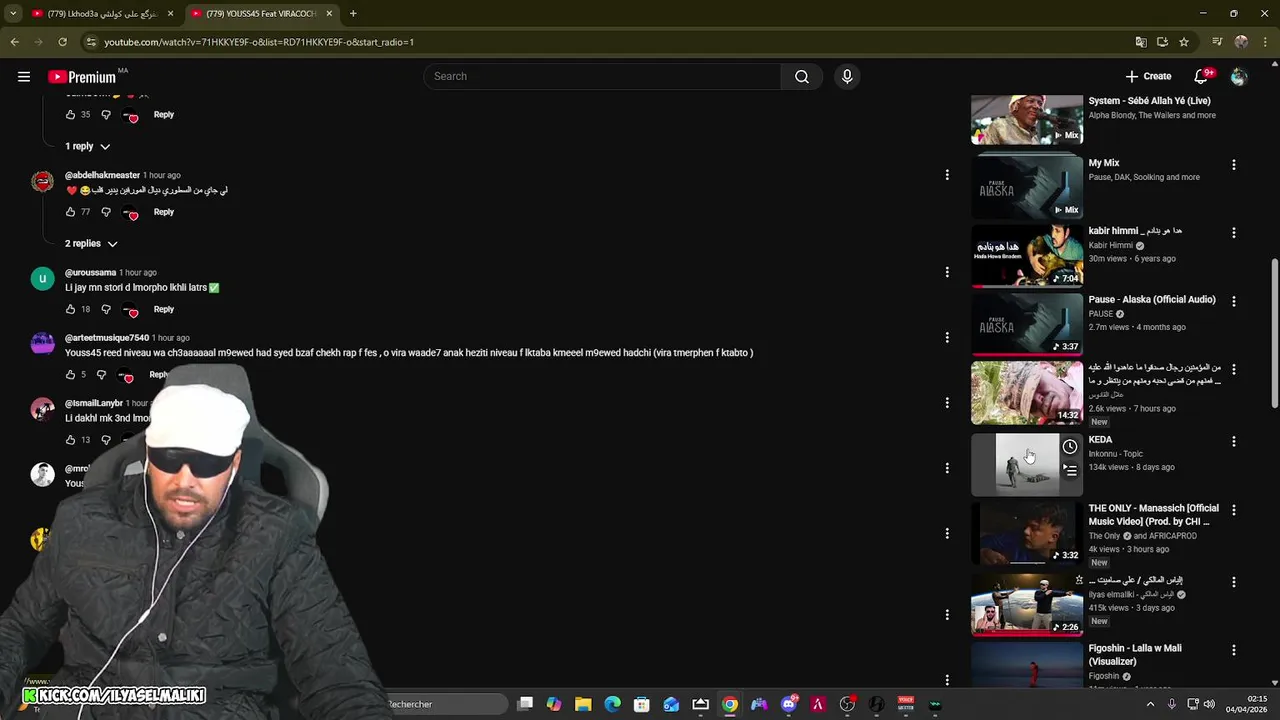Open File Explorer from taskbar
The image size is (1280, 720).
click(583, 704)
